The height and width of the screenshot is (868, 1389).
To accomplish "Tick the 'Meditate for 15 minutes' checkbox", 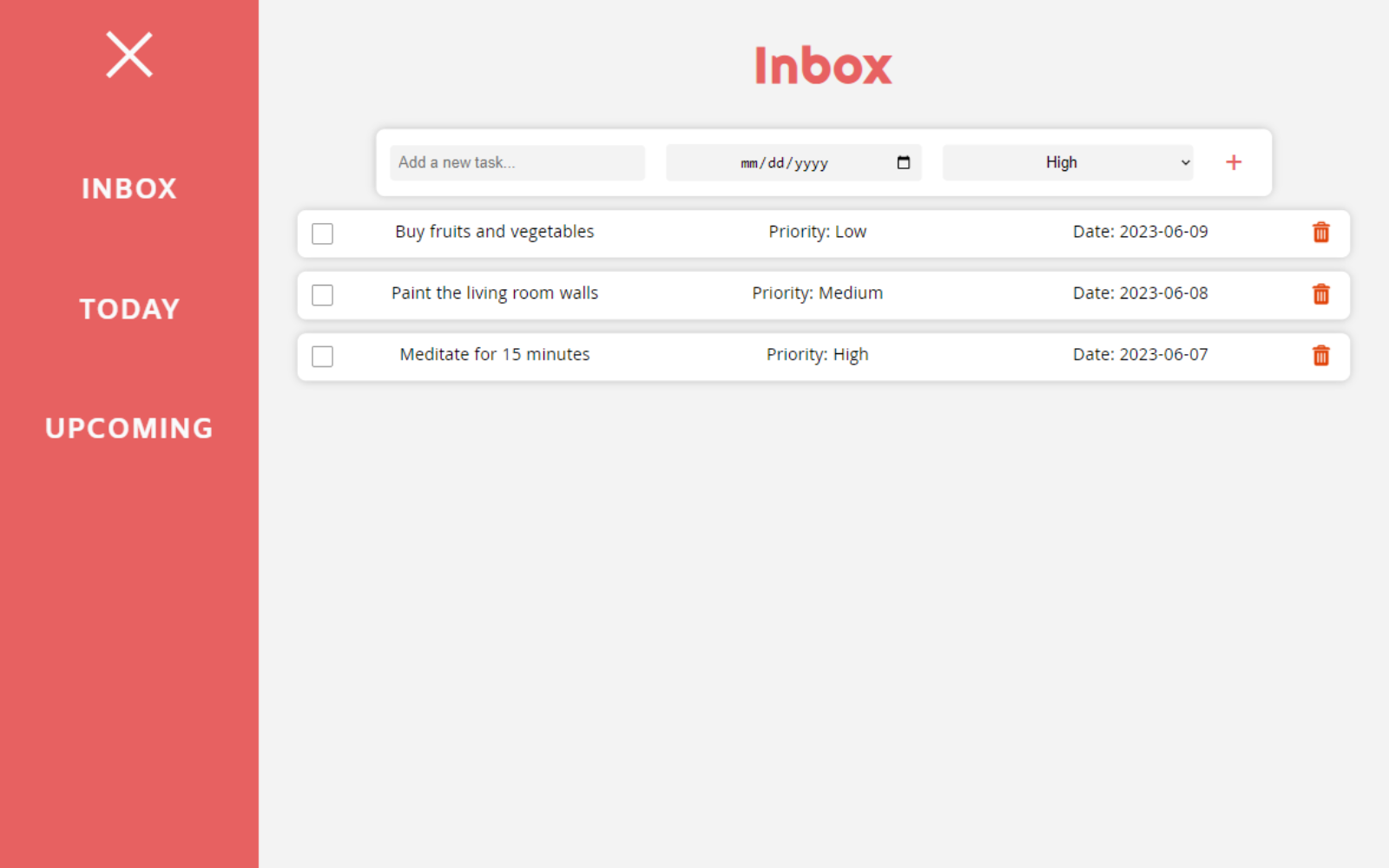I will pos(322,357).
